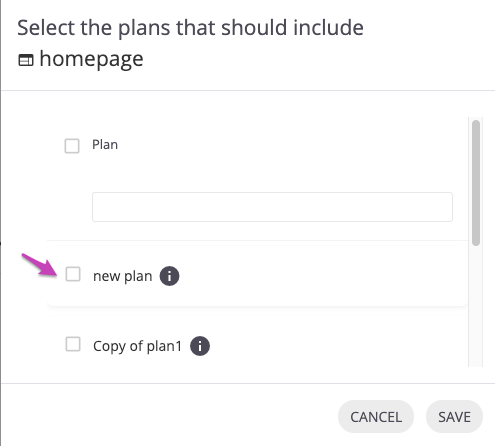The height and width of the screenshot is (446, 495).
Task: Save the selected plans
Action: [454, 417]
